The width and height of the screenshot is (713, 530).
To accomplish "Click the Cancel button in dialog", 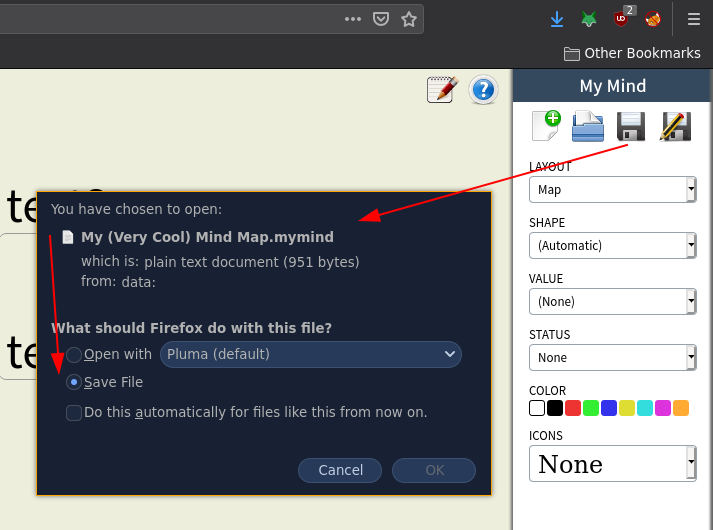I will (340, 470).
